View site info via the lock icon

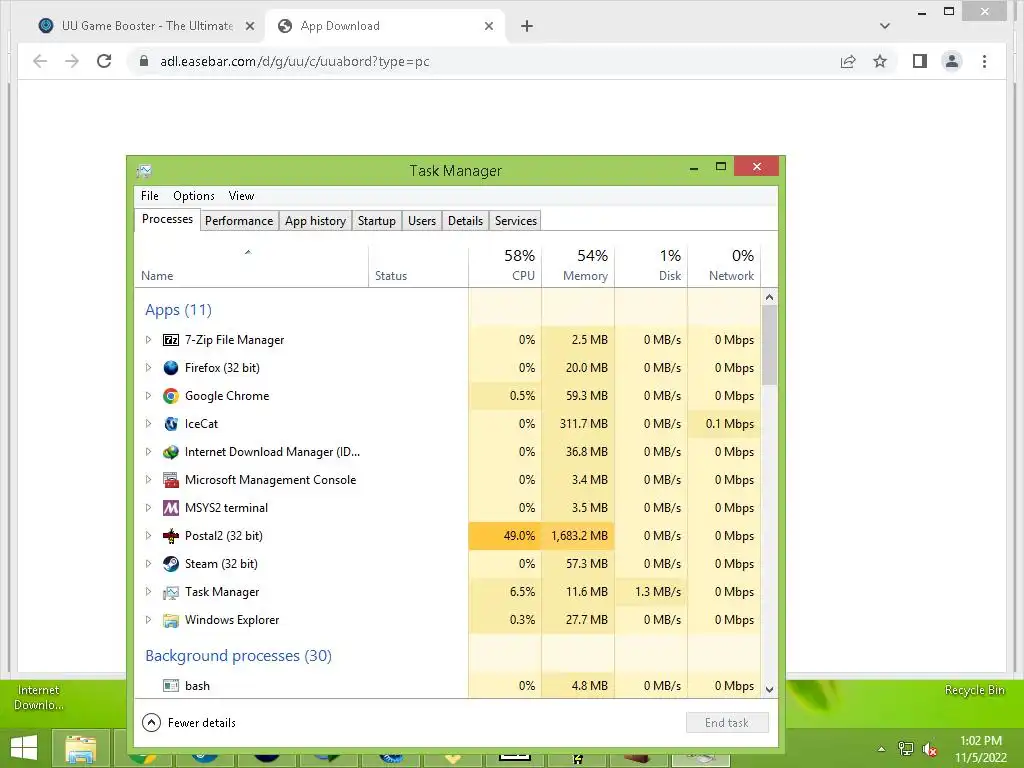click(x=144, y=61)
